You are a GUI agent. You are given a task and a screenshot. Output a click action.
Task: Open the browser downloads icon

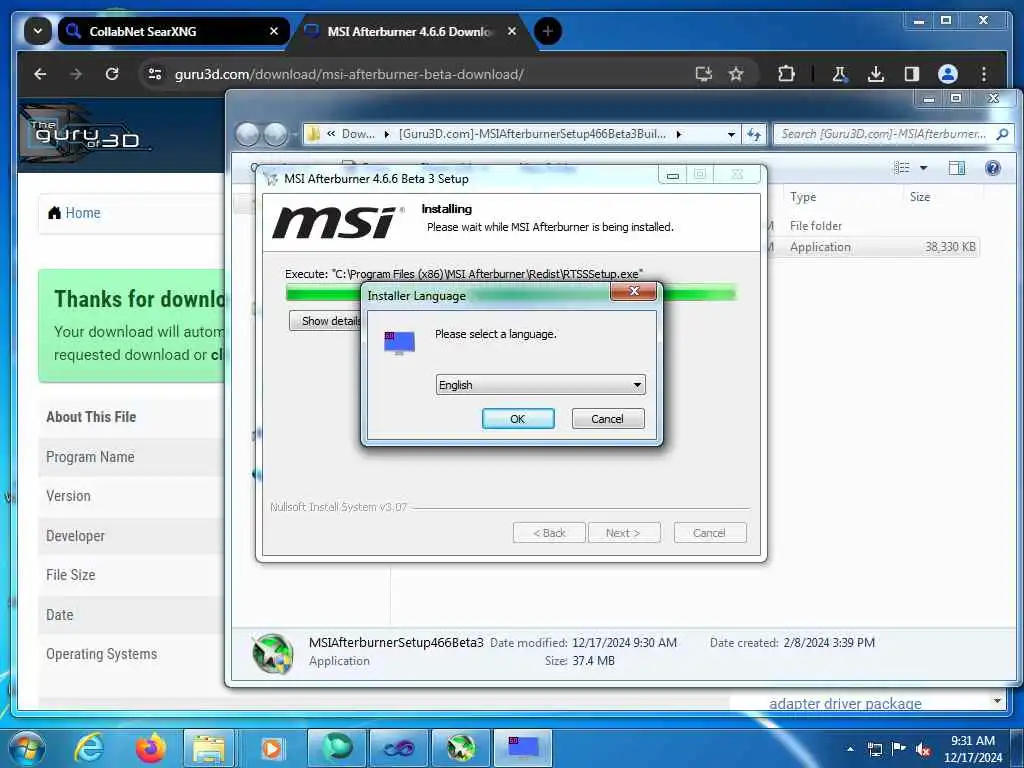pos(876,74)
